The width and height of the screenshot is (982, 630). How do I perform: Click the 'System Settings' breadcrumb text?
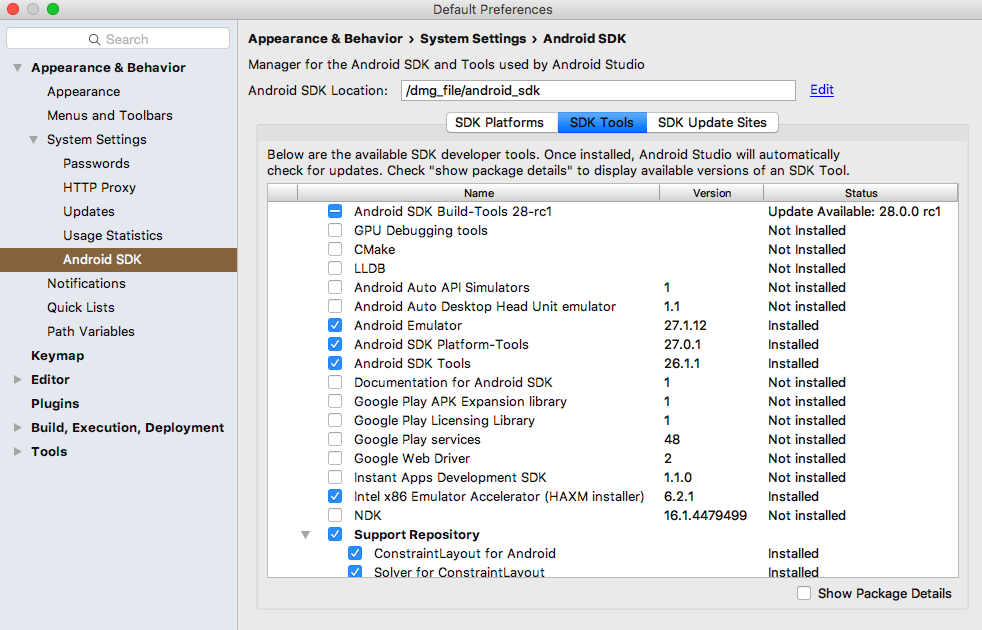tap(473, 39)
